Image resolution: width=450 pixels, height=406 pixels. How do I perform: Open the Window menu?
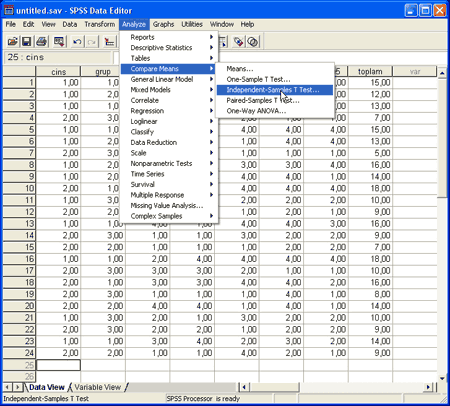point(222,24)
